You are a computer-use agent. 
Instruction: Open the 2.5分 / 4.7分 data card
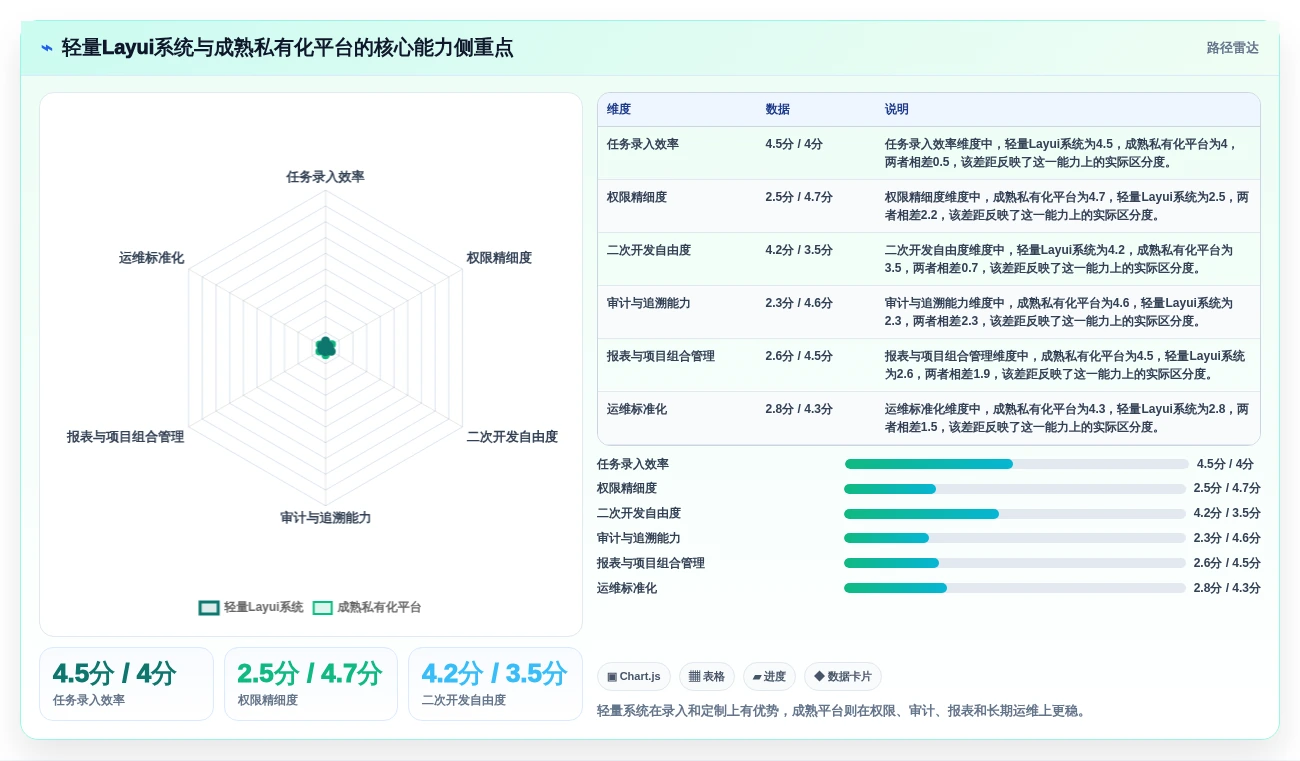[x=311, y=684]
